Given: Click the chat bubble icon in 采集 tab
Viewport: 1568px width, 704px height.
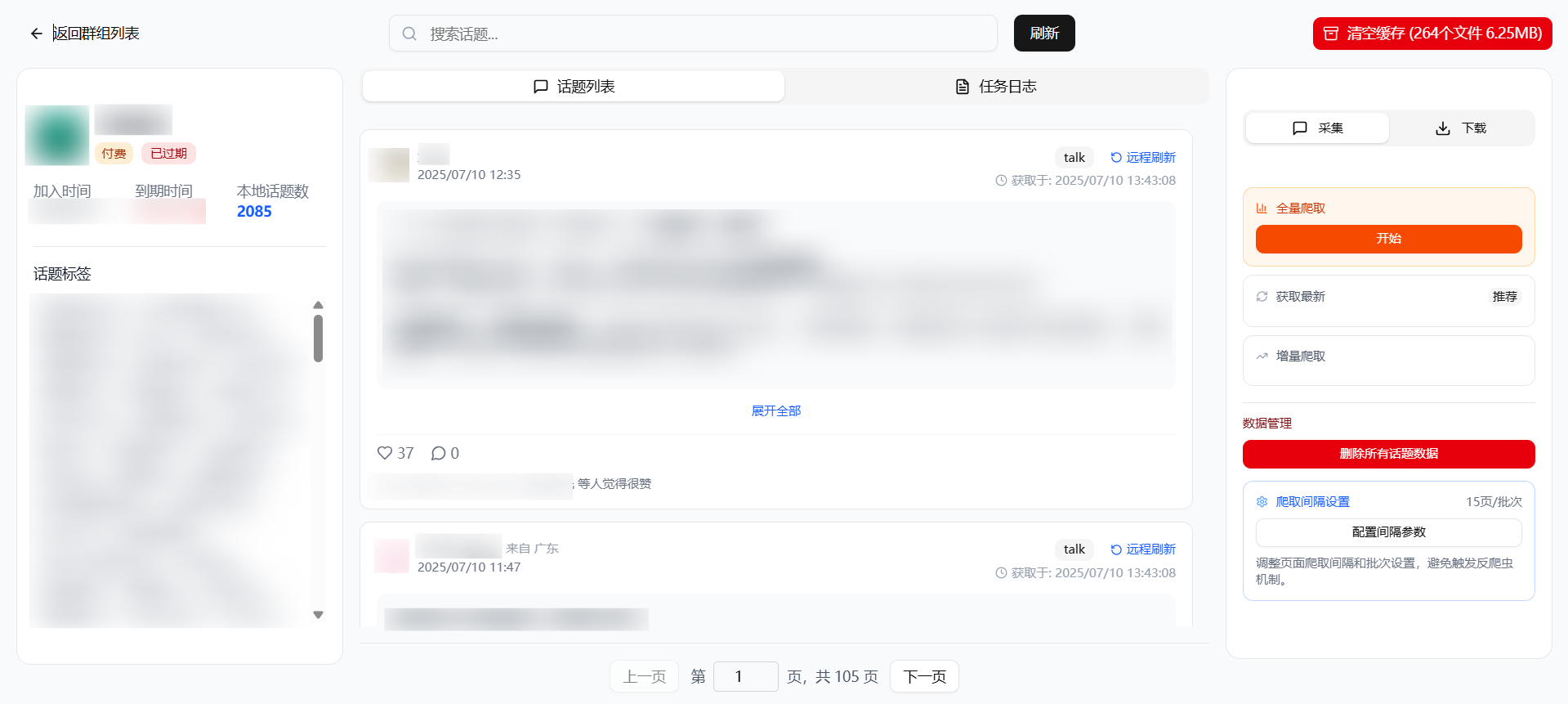Looking at the screenshot, I should click(x=1300, y=128).
